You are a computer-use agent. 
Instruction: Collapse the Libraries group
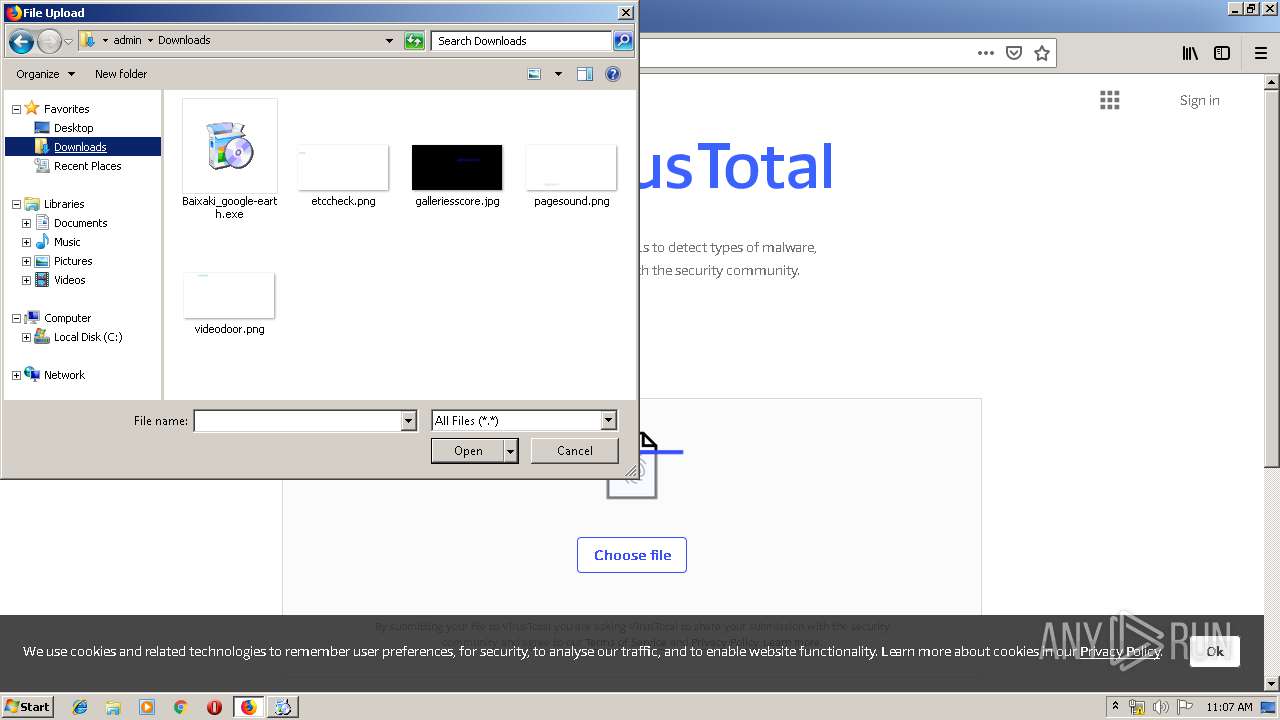16,204
